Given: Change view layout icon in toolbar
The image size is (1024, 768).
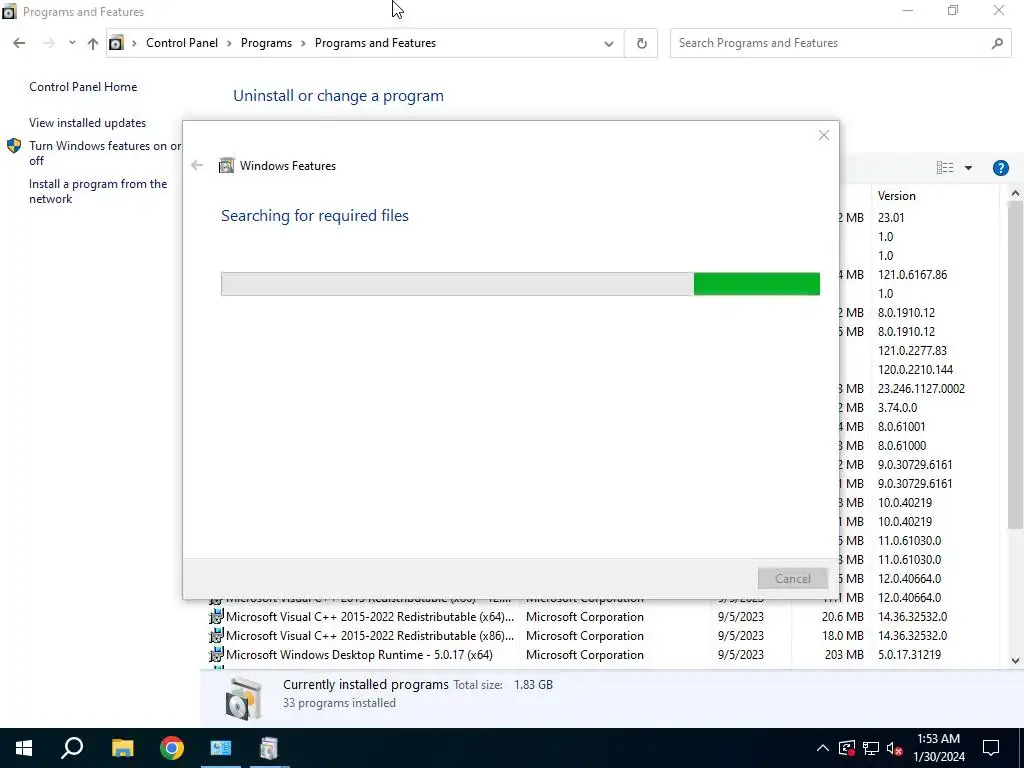Looking at the screenshot, I should tap(944, 168).
